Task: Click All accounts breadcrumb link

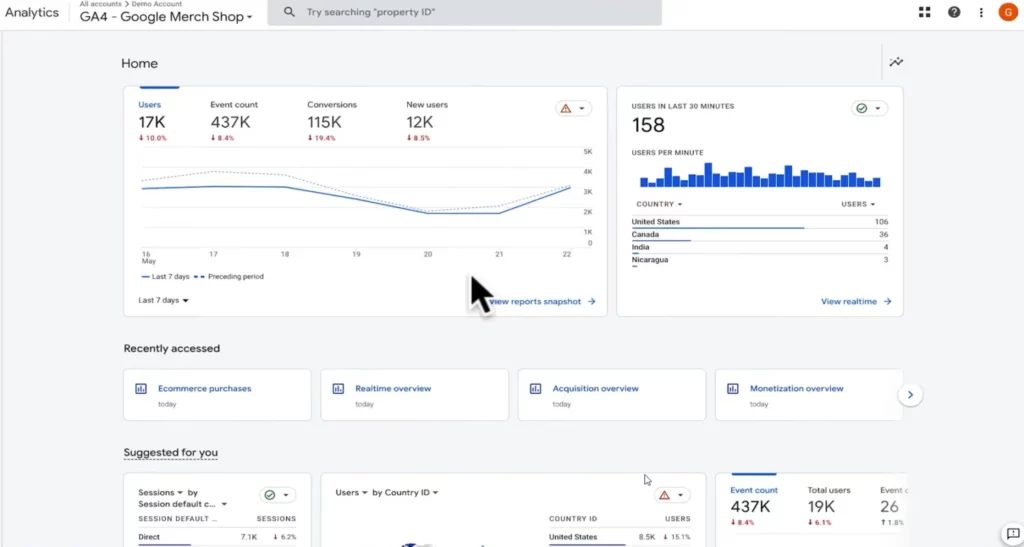Action: coord(101,4)
